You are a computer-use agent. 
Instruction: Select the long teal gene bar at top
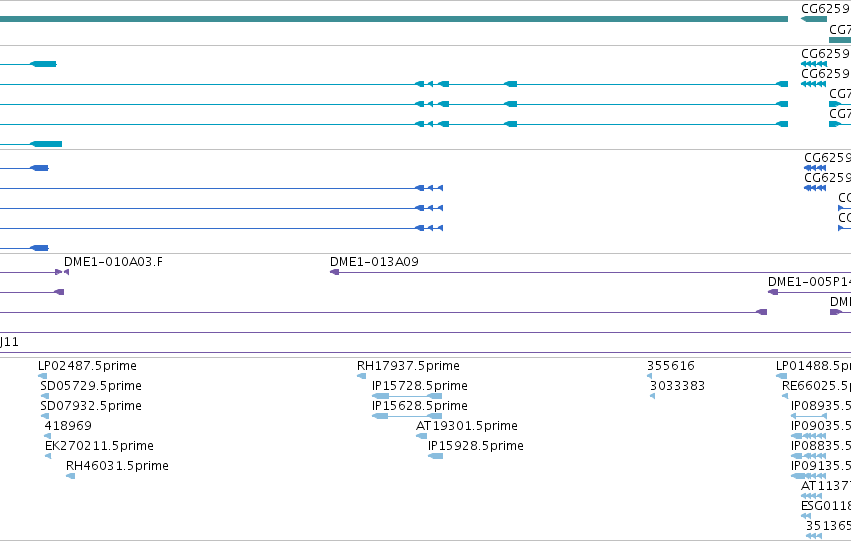tap(394, 19)
